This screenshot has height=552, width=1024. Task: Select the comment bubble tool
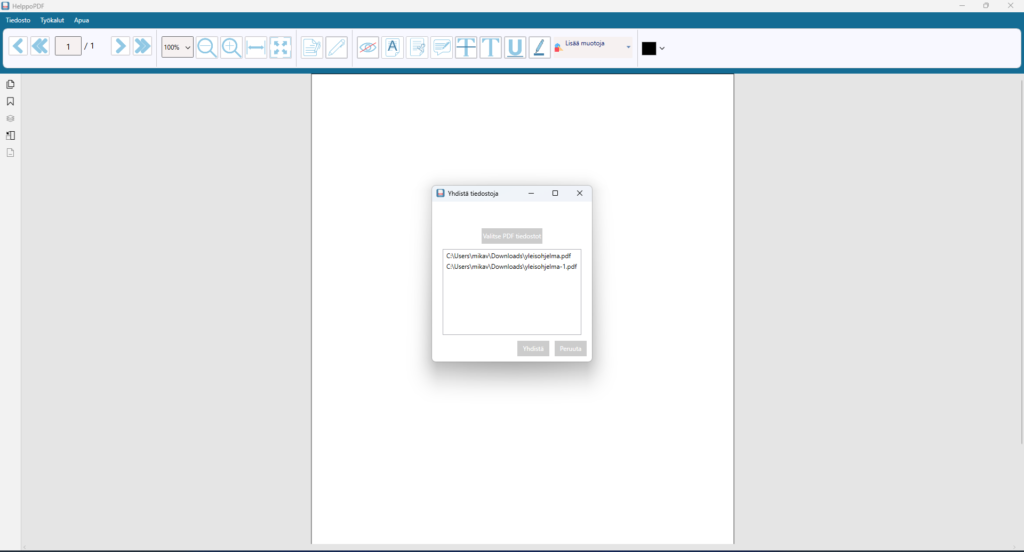441,48
